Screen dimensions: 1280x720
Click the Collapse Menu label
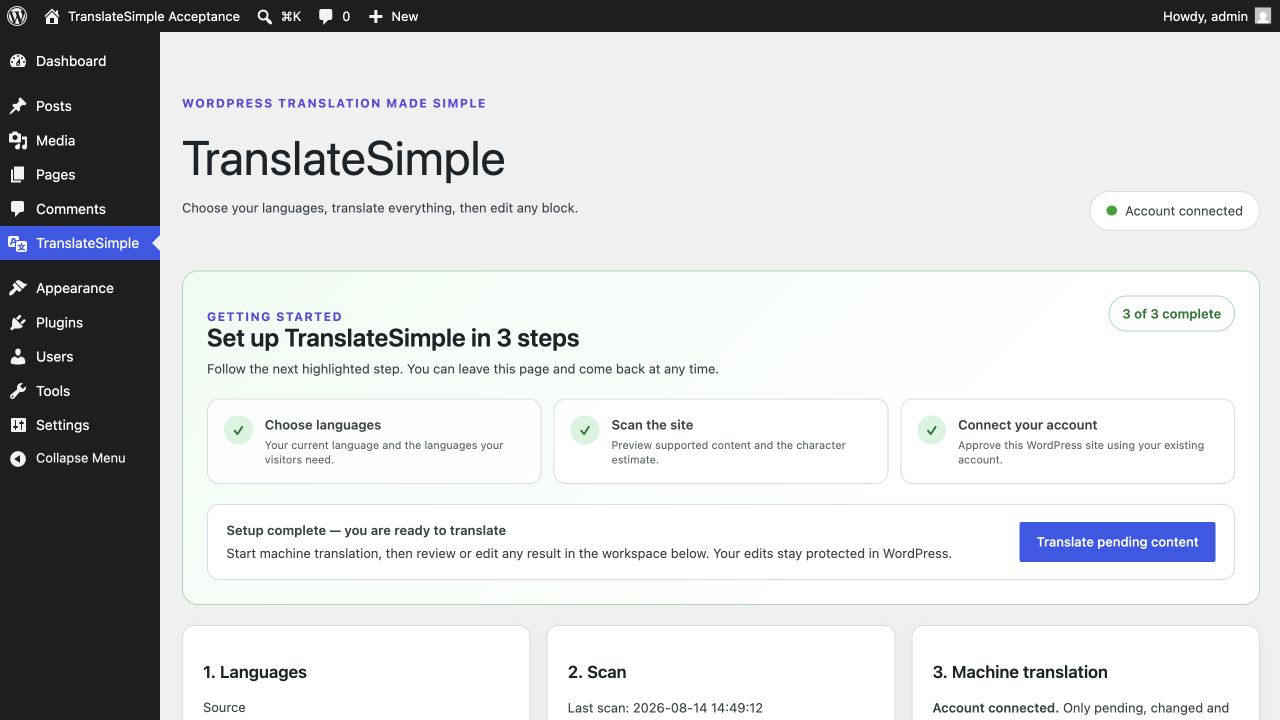(81, 458)
